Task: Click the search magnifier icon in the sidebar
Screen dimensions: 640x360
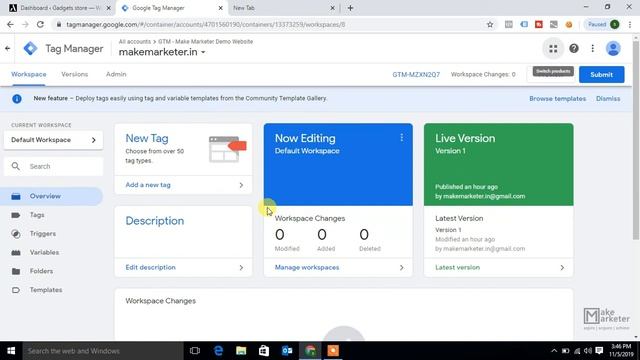Action: 16,166
